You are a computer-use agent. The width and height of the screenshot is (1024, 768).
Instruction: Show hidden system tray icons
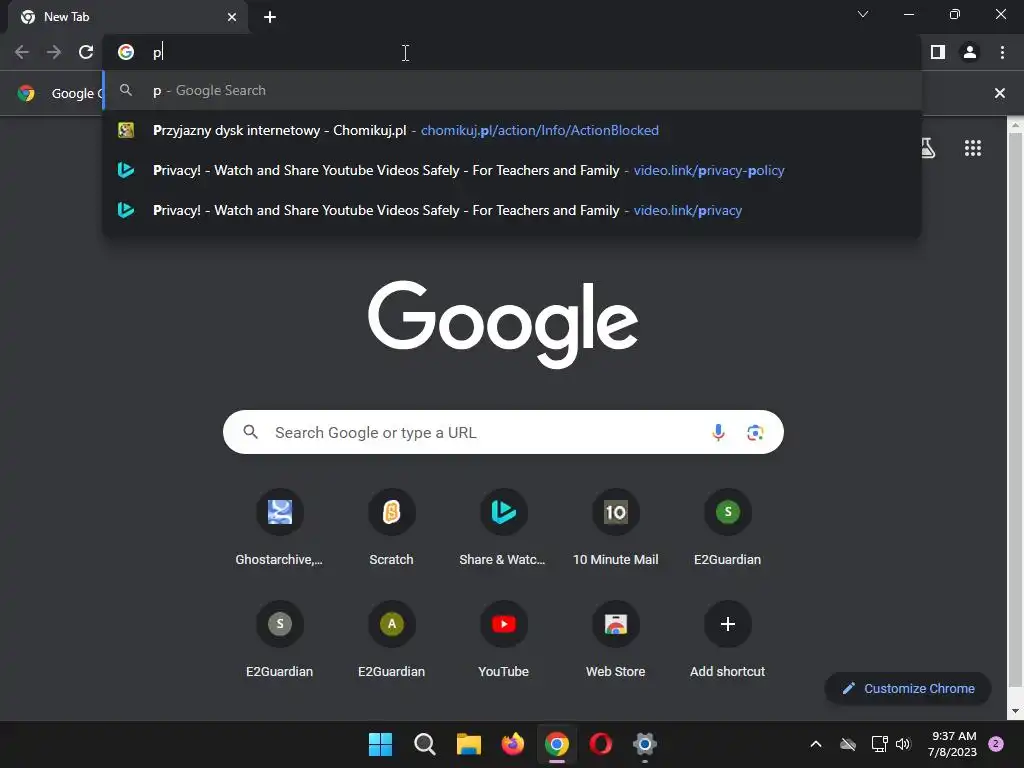(x=816, y=744)
